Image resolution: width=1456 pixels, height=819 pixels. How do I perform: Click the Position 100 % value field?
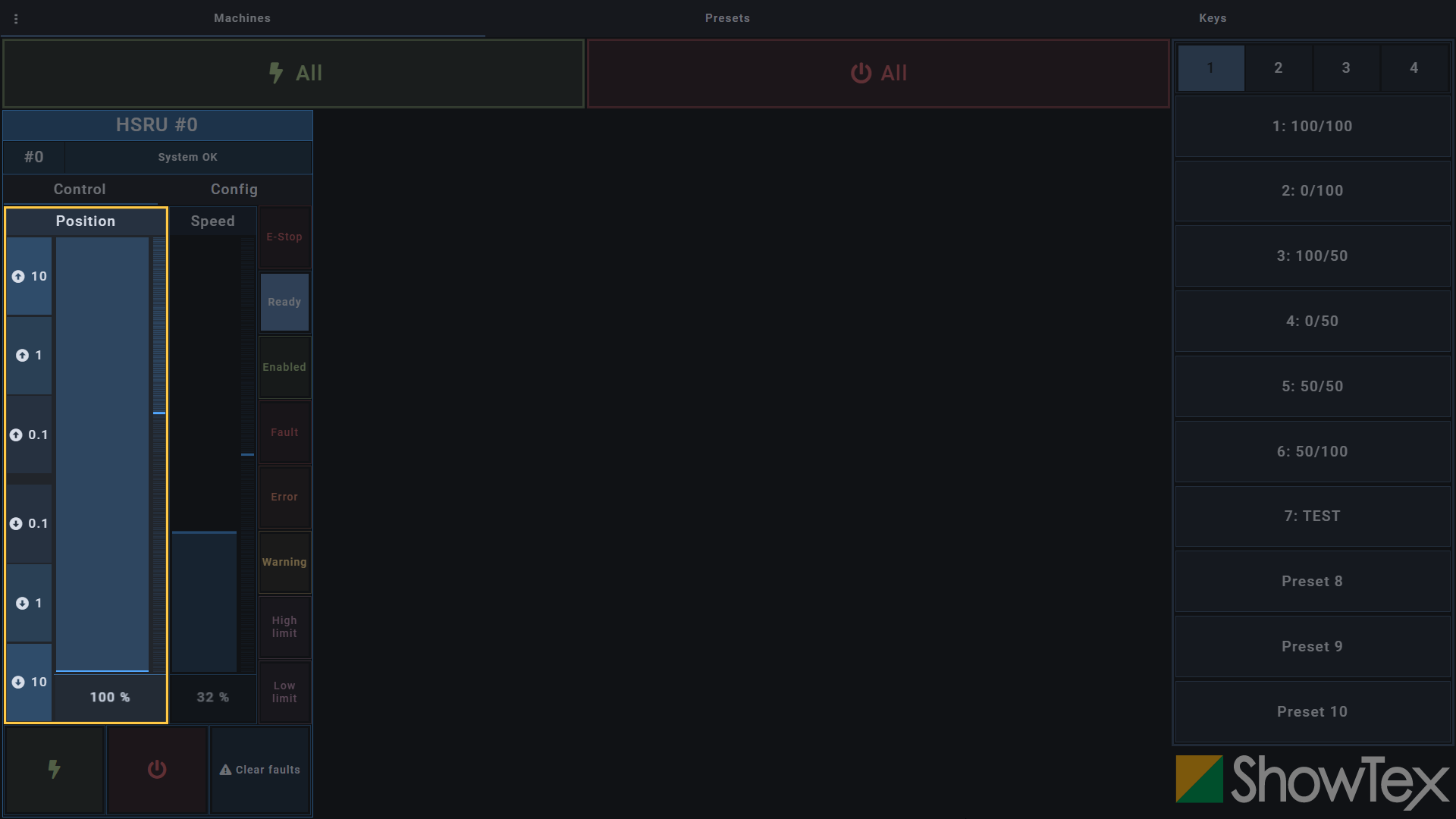click(x=110, y=698)
